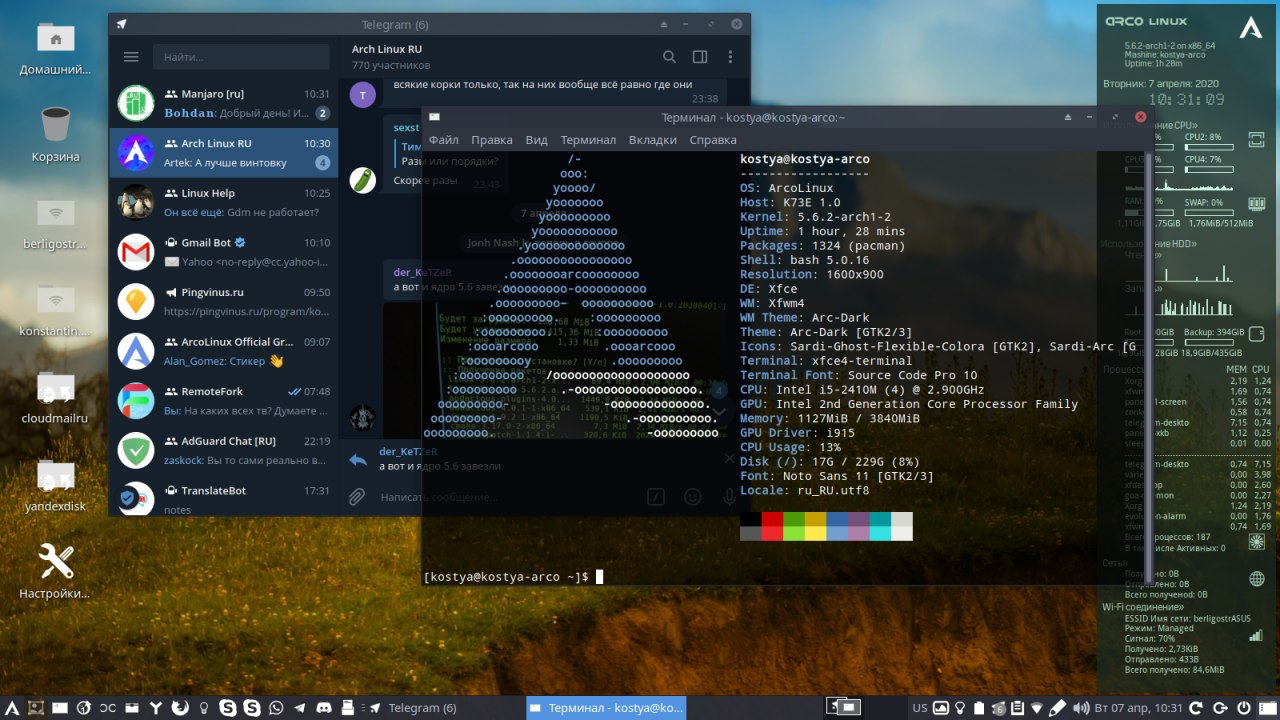This screenshot has height=720, width=1280.
Task: Open the emoji picker in Telegram message box
Action: [x=692, y=496]
